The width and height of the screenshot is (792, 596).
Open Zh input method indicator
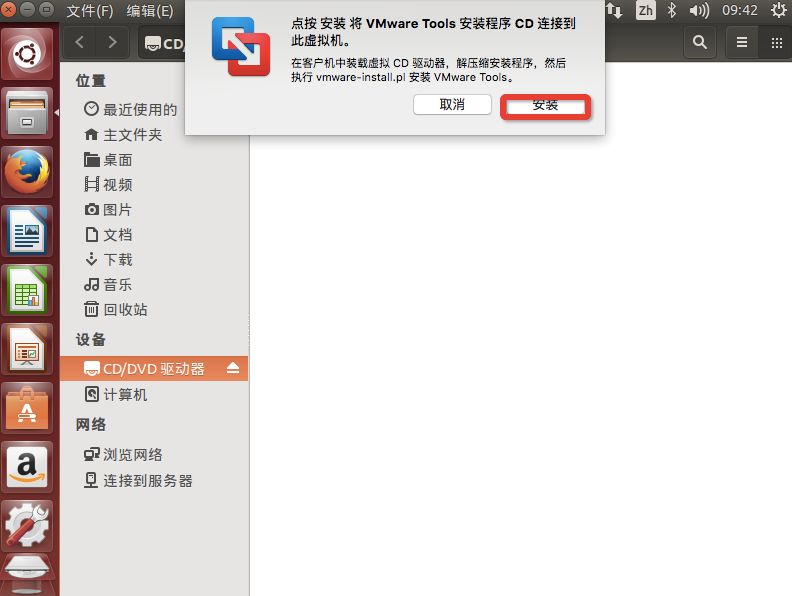click(646, 11)
